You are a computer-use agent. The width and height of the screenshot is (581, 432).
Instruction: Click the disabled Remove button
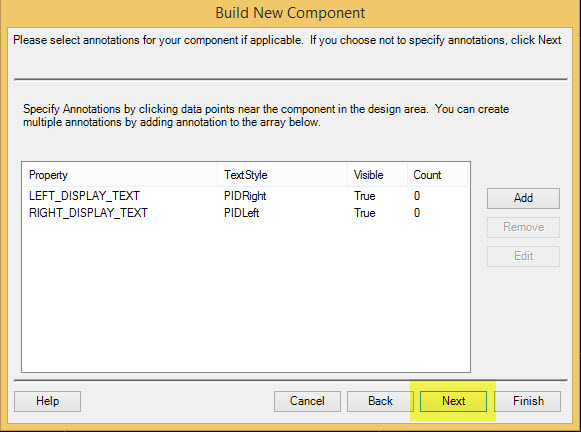tap(523, 227)
